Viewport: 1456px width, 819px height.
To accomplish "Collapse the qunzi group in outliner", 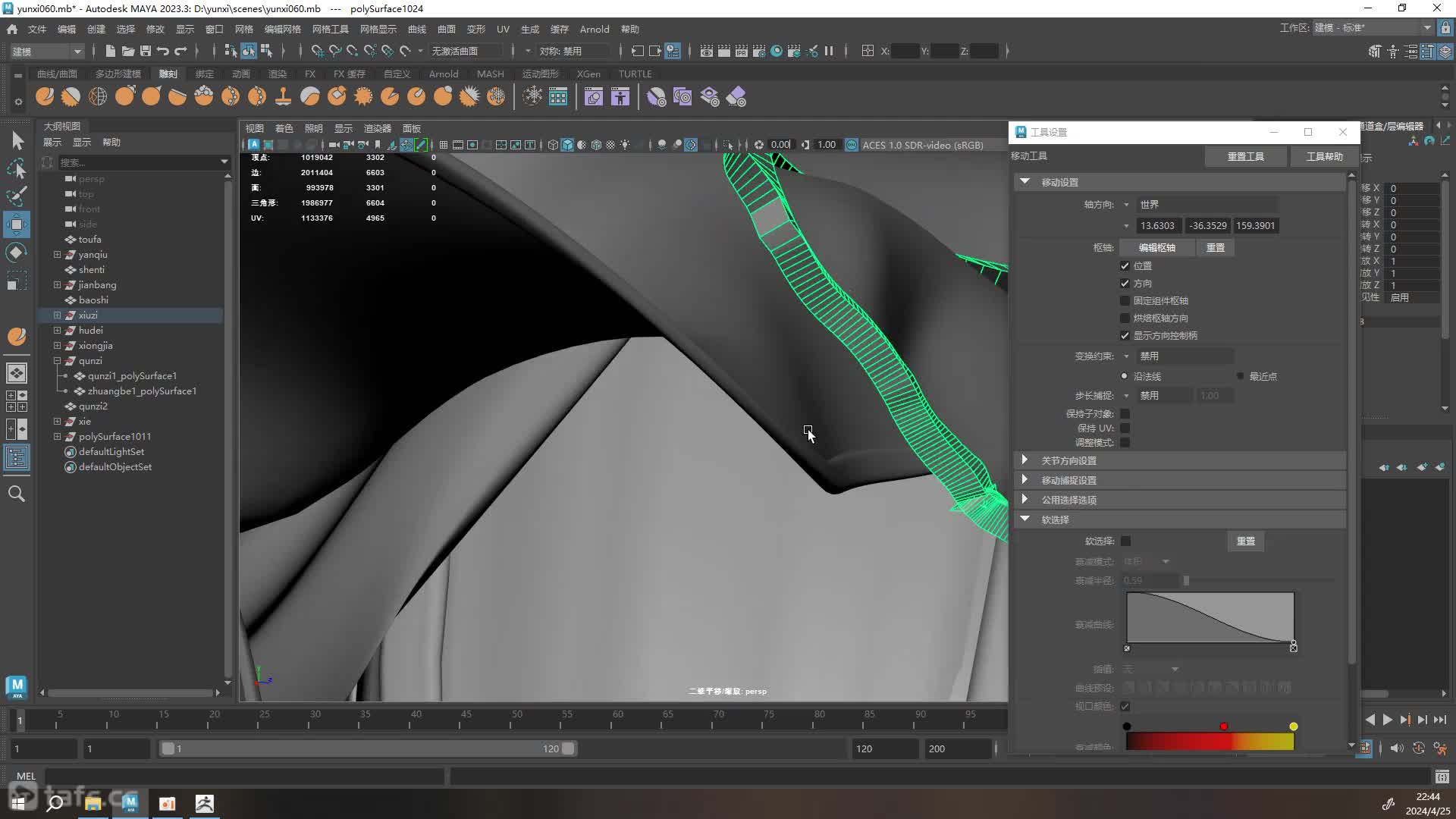I will (x=57, y=361).
